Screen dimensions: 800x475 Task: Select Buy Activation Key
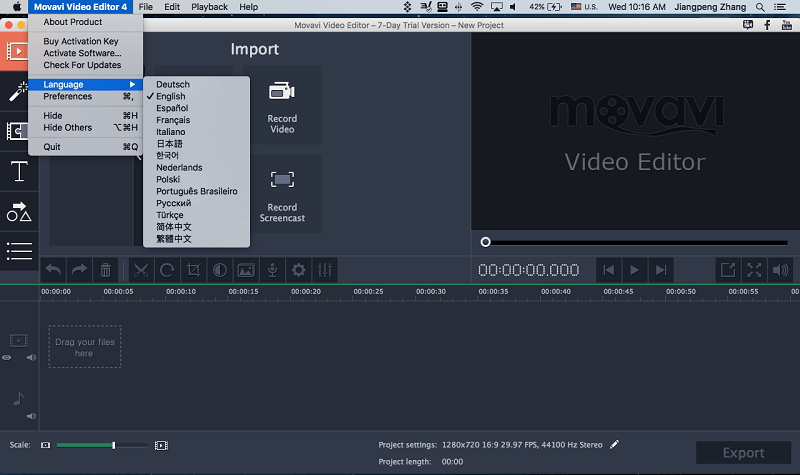(86, 41)
